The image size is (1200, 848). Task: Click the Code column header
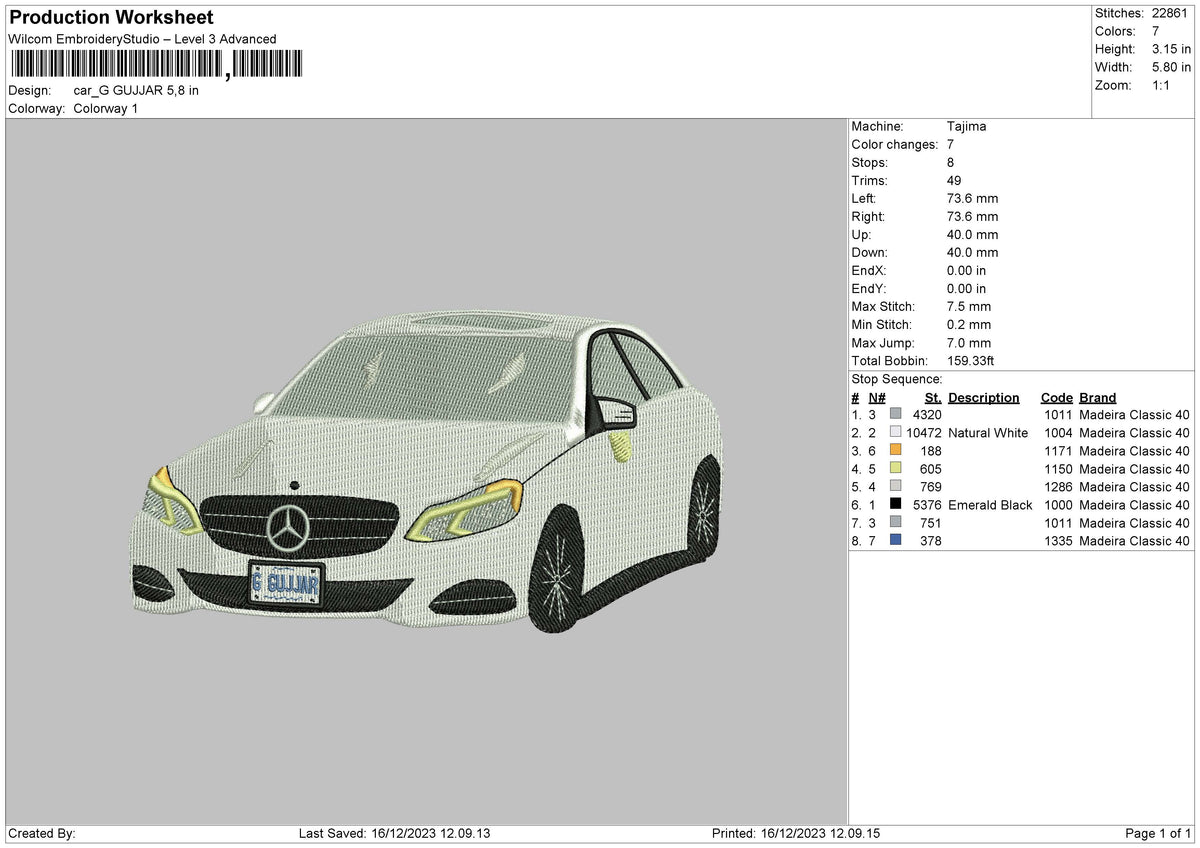[x=1056, y=397]
